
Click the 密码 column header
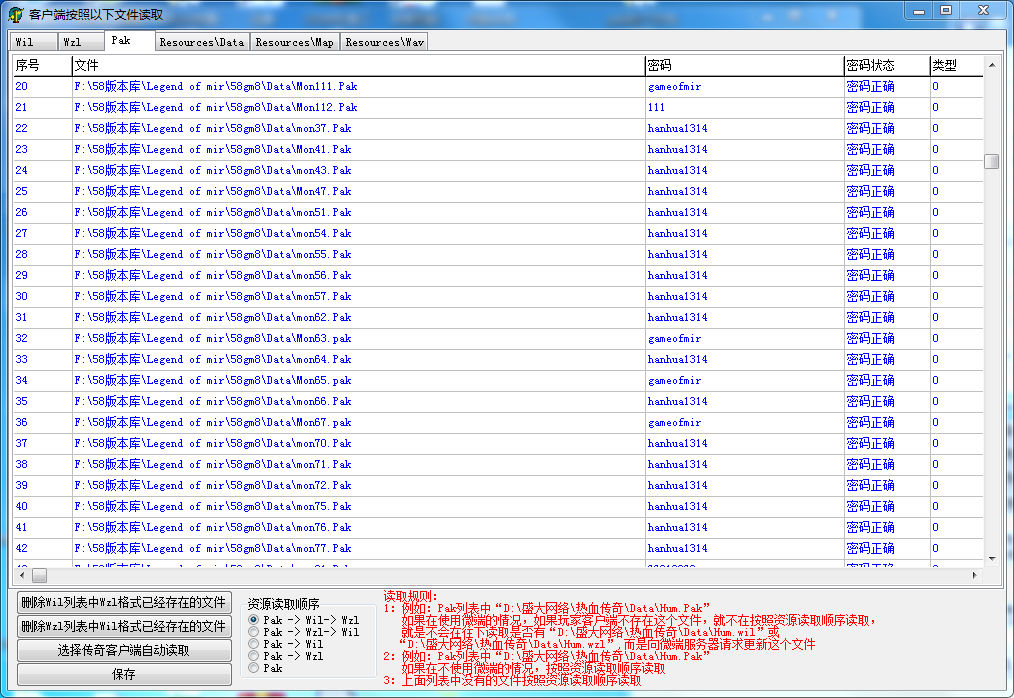744,65
